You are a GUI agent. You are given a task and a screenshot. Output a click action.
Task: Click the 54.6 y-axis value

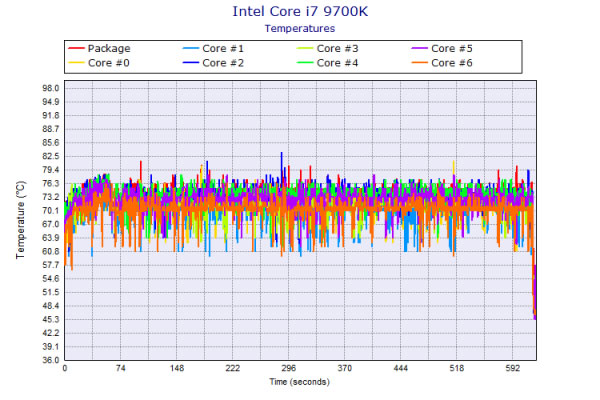click(51, 279)
